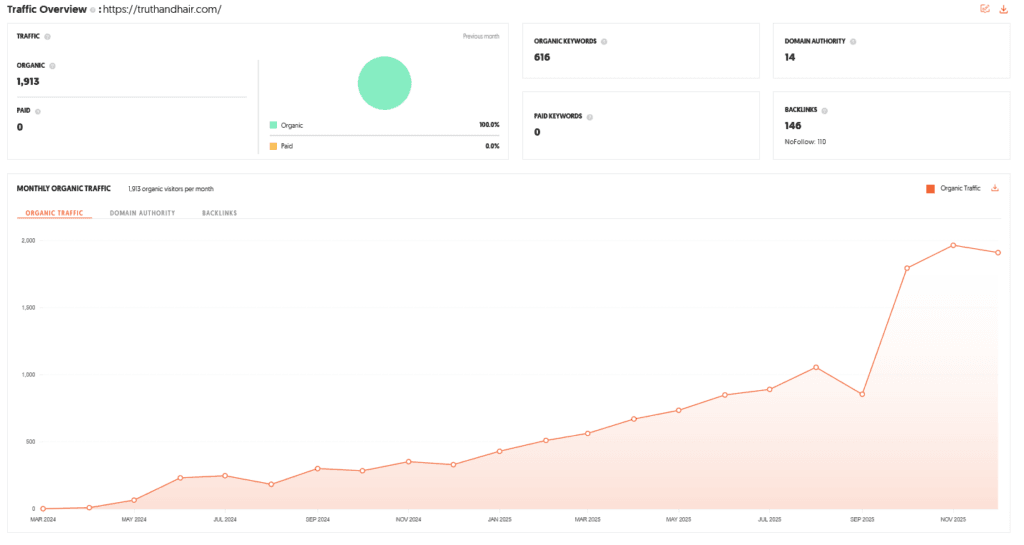Click info icon beside TRAFFIC heading
This screenshot has height=545, width=1024.
47,37
